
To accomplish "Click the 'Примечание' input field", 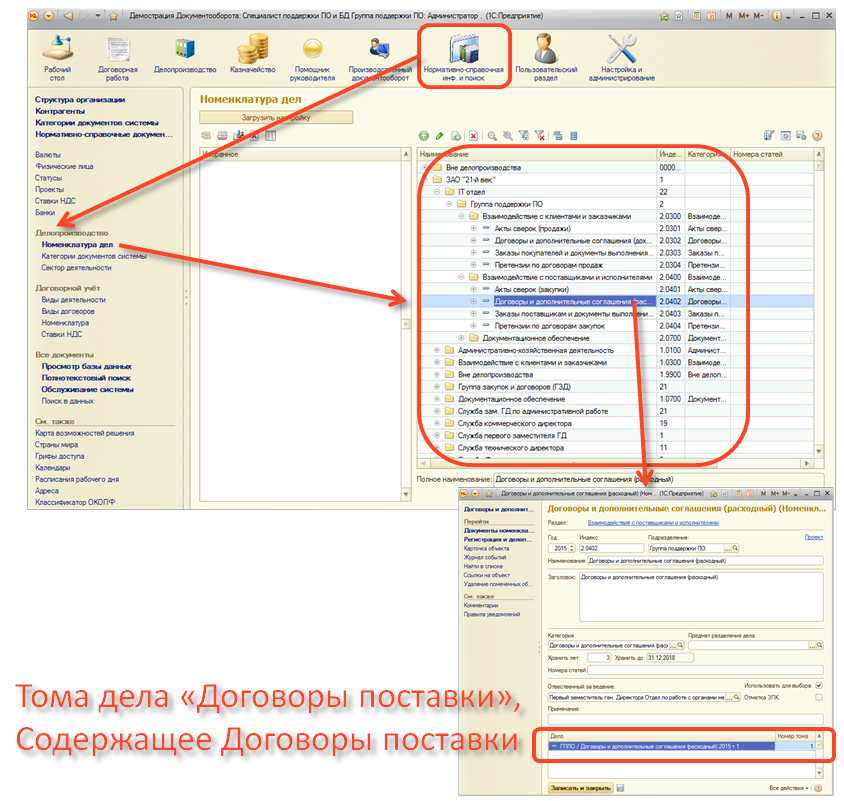I will point(684,718).
